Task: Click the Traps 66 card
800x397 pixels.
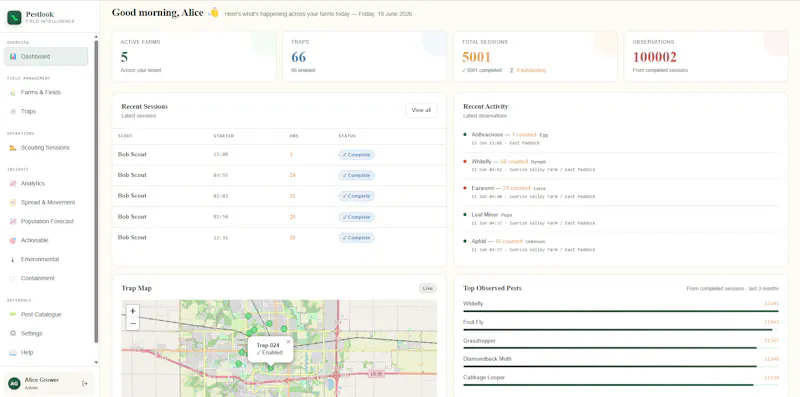Action: point(365,56)
